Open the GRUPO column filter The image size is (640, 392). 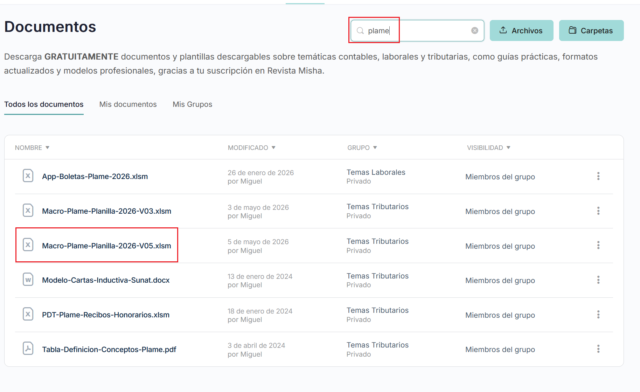click(x=362, y=147)
